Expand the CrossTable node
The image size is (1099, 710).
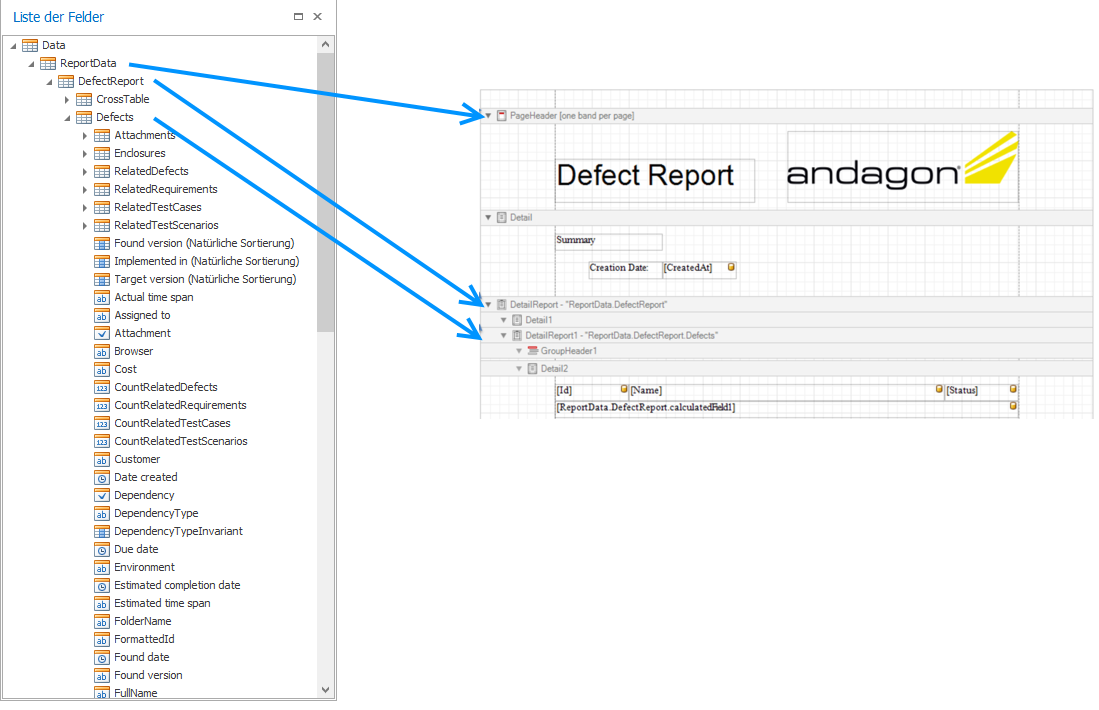point(67,99)
